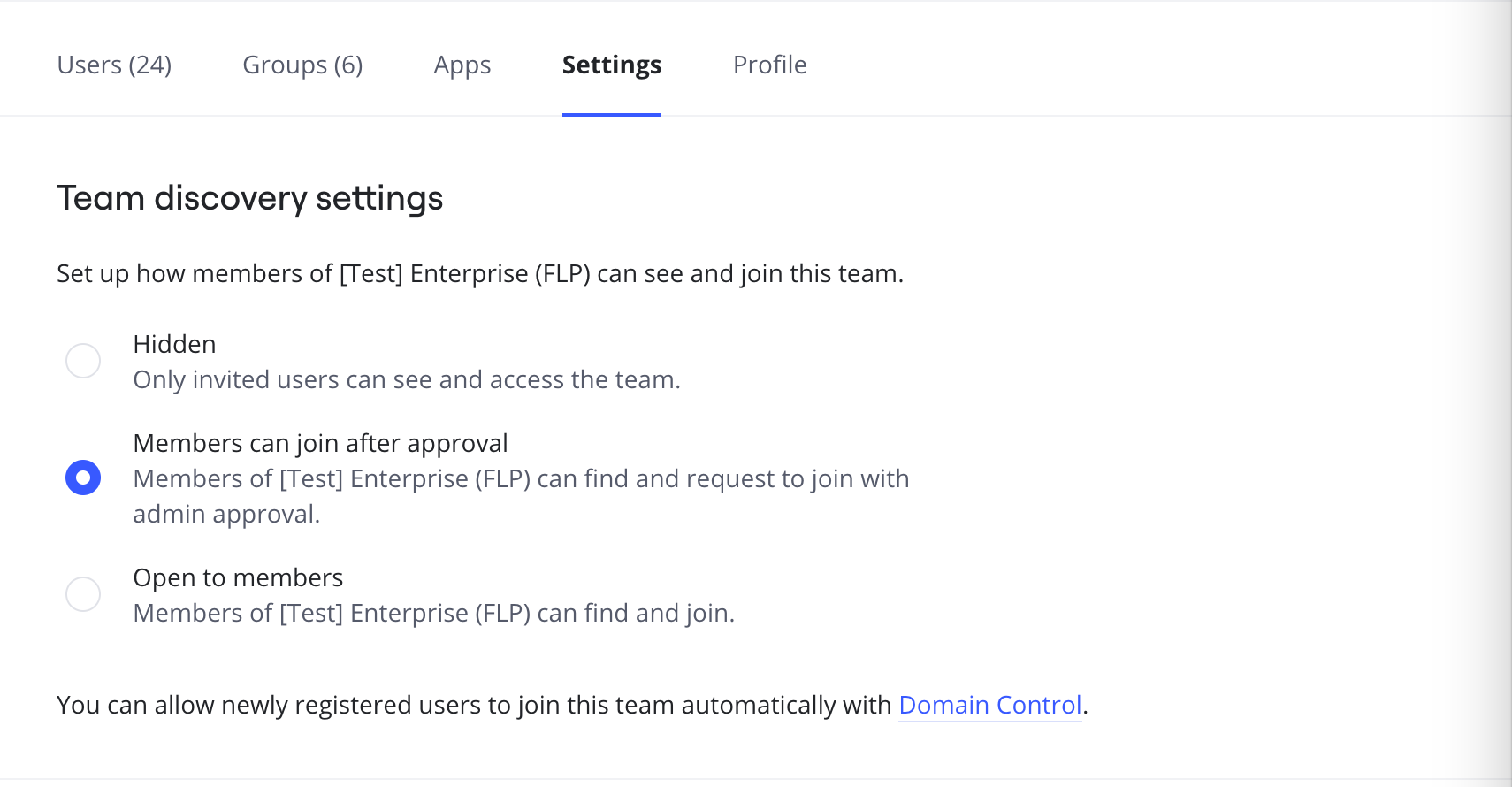Select the Hidden radio button
This screenshot has width=1512, height=787.
[83, 361]
